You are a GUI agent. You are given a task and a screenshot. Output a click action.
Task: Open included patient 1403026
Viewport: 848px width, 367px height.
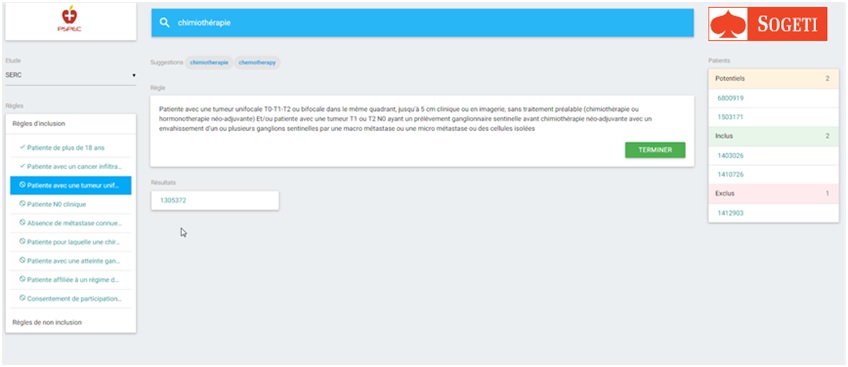pos(773,156)
